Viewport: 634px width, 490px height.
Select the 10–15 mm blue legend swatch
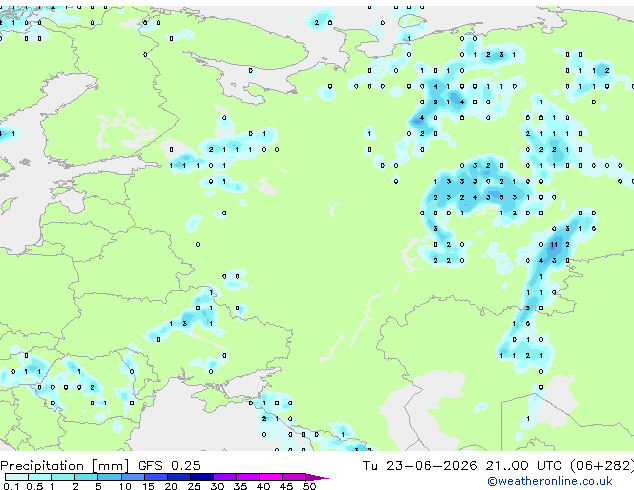pos(132,477)
